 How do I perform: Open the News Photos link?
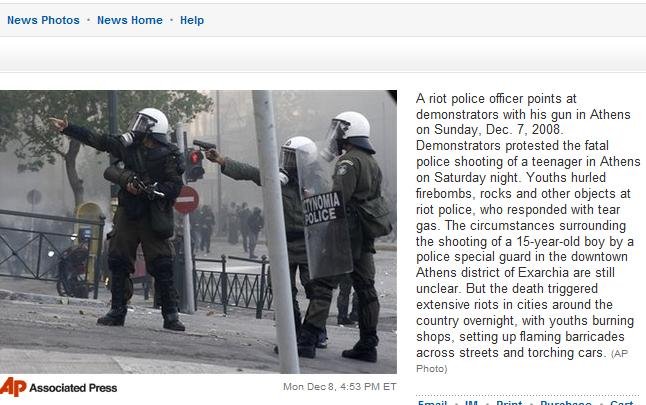click(43, 20)
